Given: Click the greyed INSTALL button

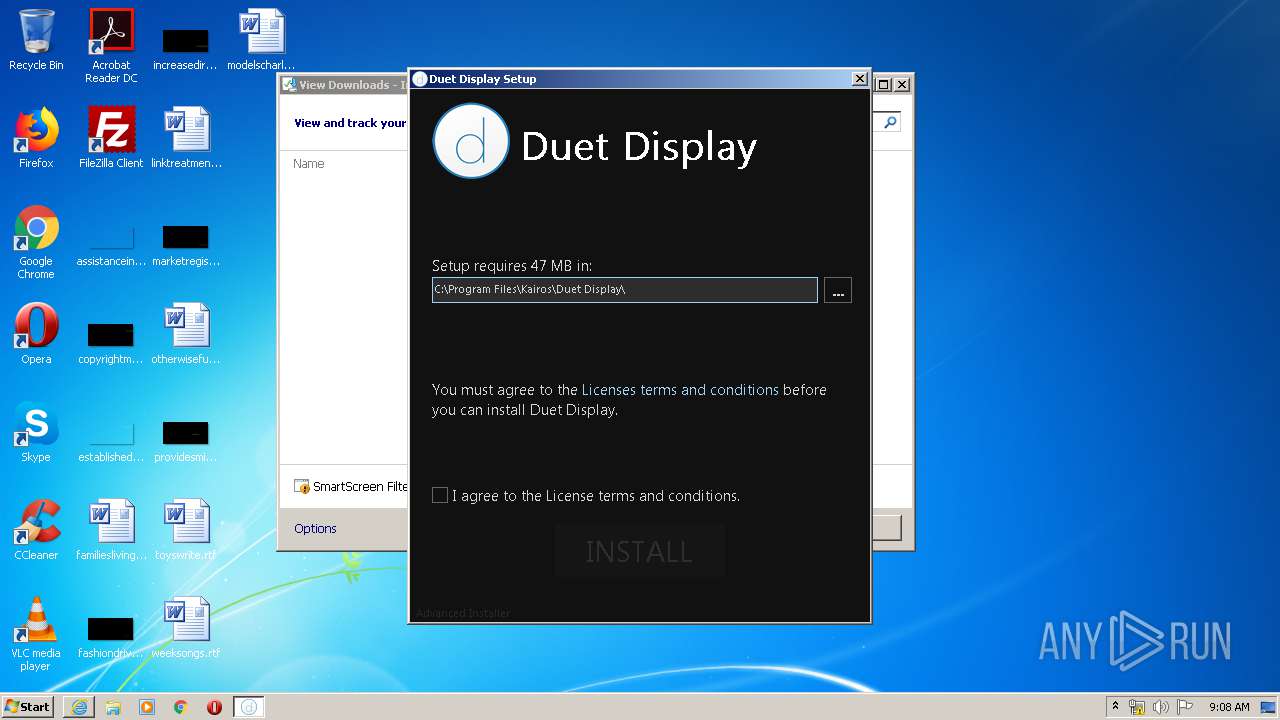Looking at the screenshot, I should [639, 551].
